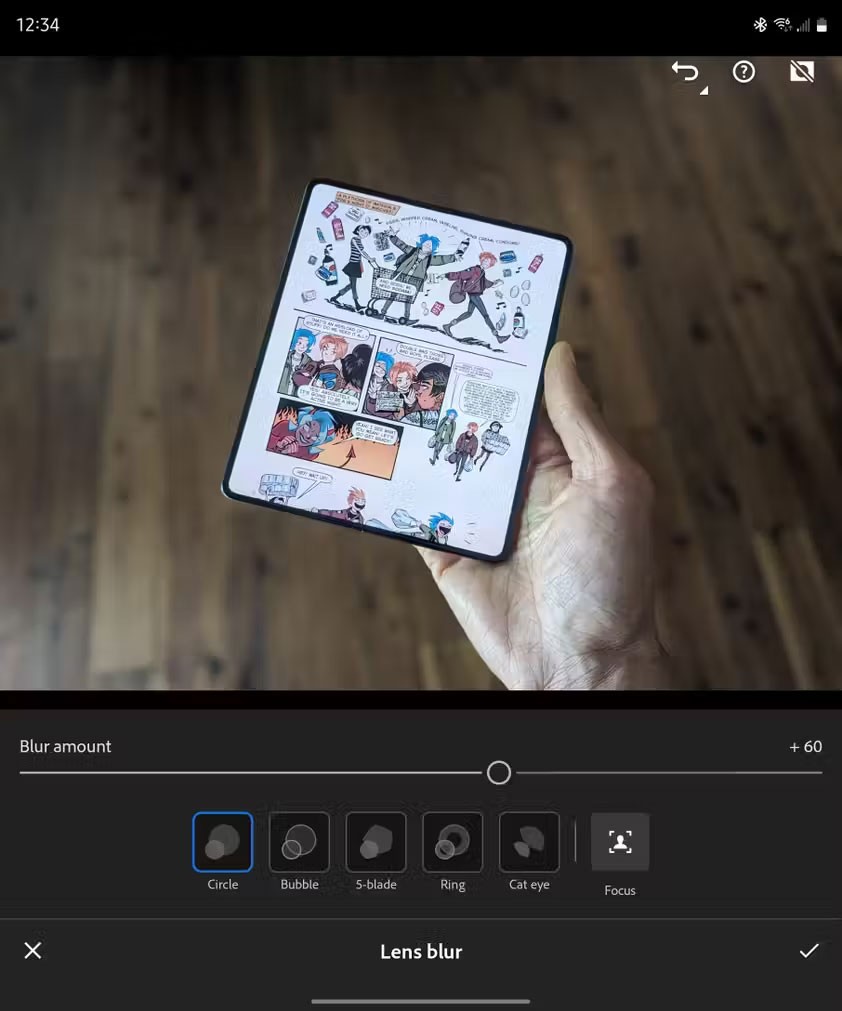The width and height of the screenshot is (842, 1011).
Task: Open the help question mark icon
Action: (744, 72)
